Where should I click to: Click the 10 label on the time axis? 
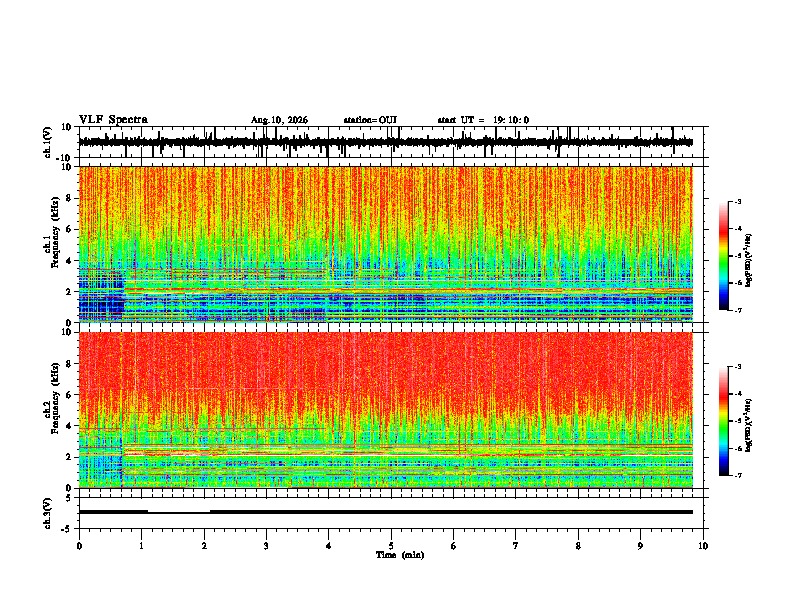click(x=703, y=546)
